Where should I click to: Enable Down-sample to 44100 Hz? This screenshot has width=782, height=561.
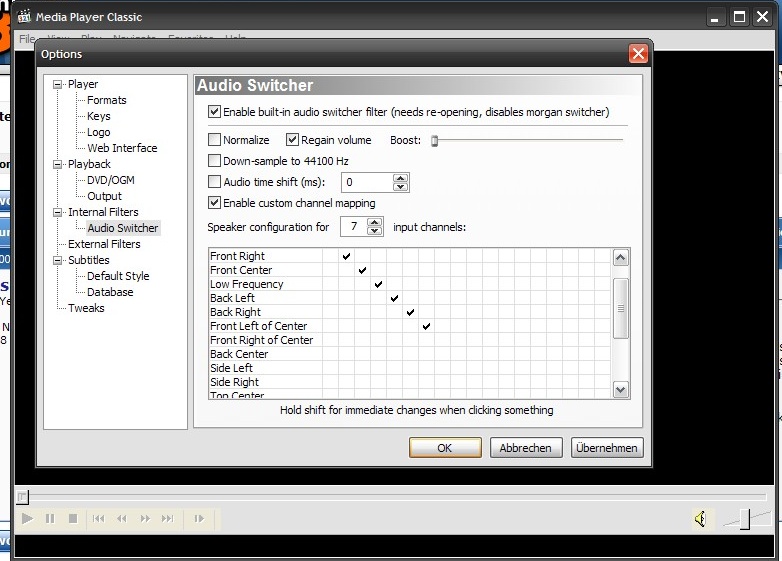pos(214,161)
